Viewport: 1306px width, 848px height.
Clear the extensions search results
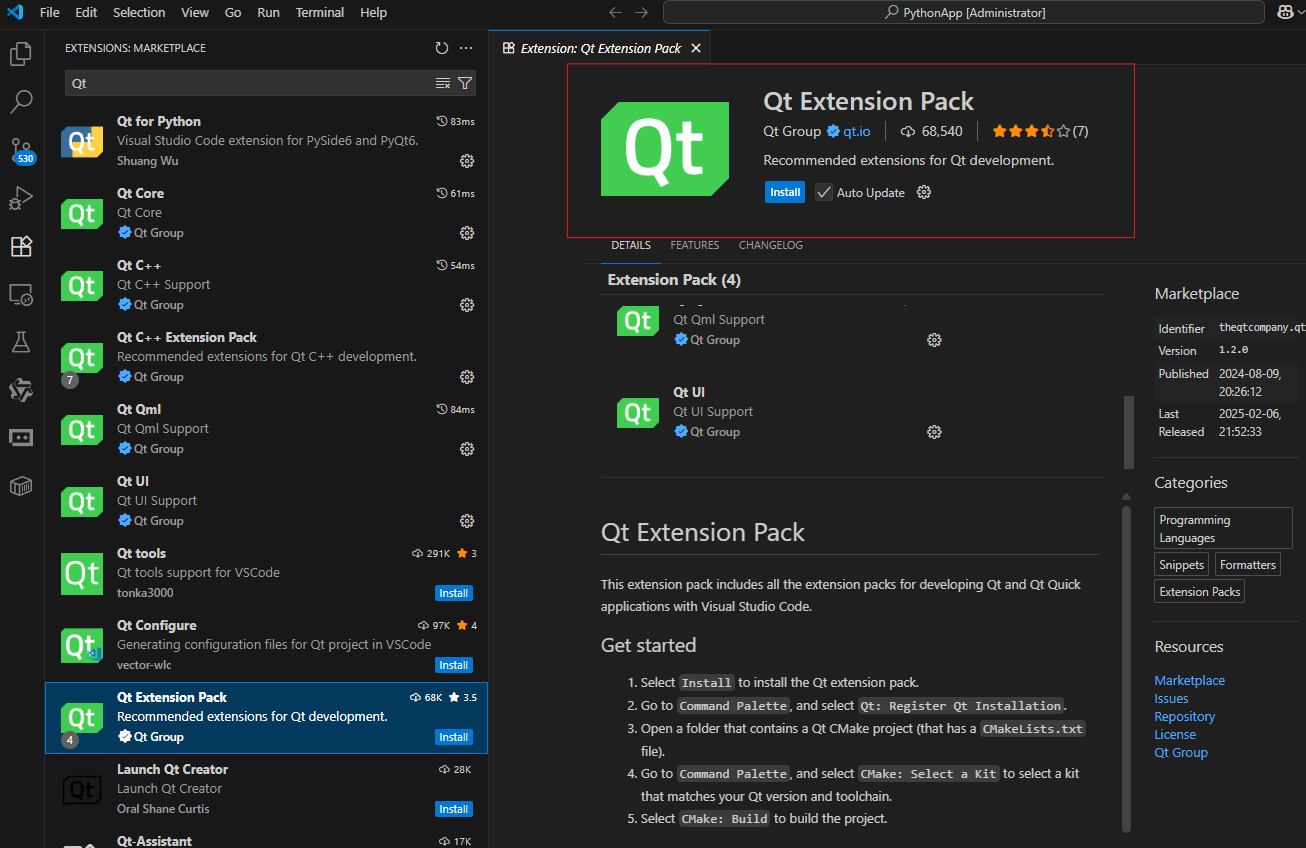tap(443, 83)
